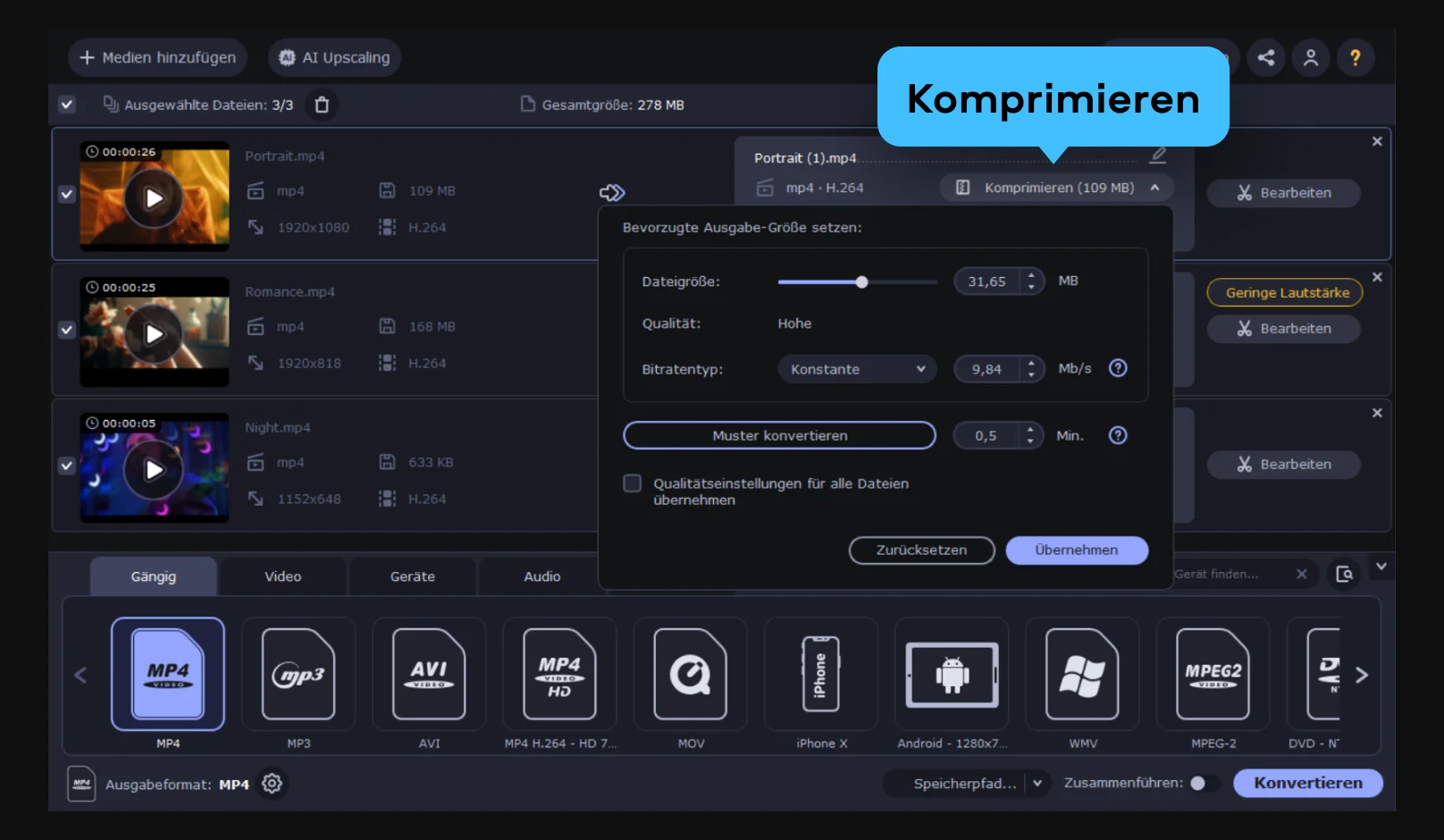The image size is (1444, 840).
Task: Click the Dateigröße value field 31,65
Action: (x=987, y=281)
